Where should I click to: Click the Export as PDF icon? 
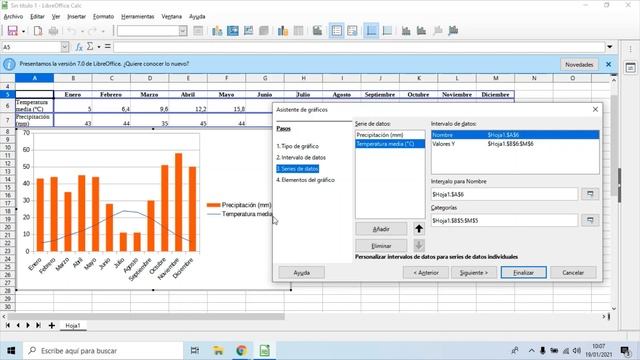[x=38, y=31]
